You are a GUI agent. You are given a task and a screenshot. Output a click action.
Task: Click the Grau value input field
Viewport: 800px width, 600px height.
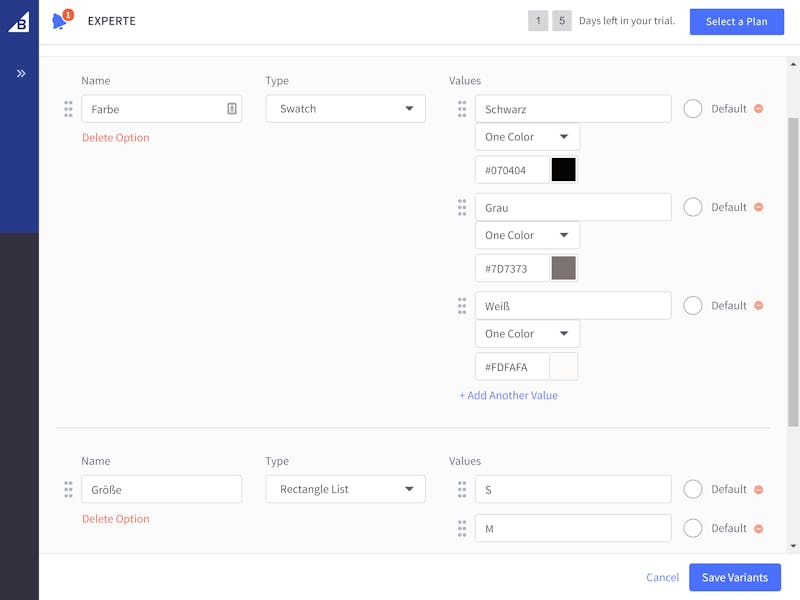click(573, 207)
